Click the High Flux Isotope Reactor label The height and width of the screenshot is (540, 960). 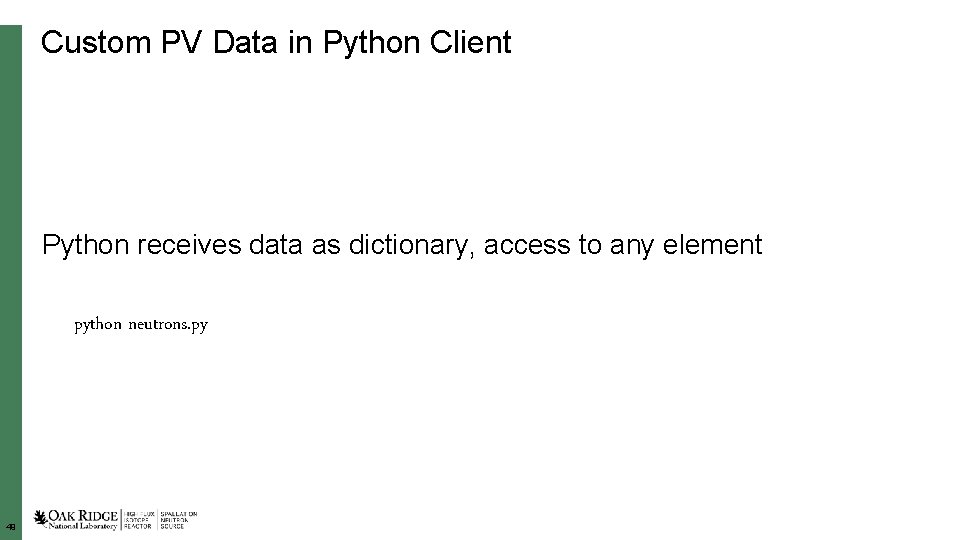tap(139, 520)
